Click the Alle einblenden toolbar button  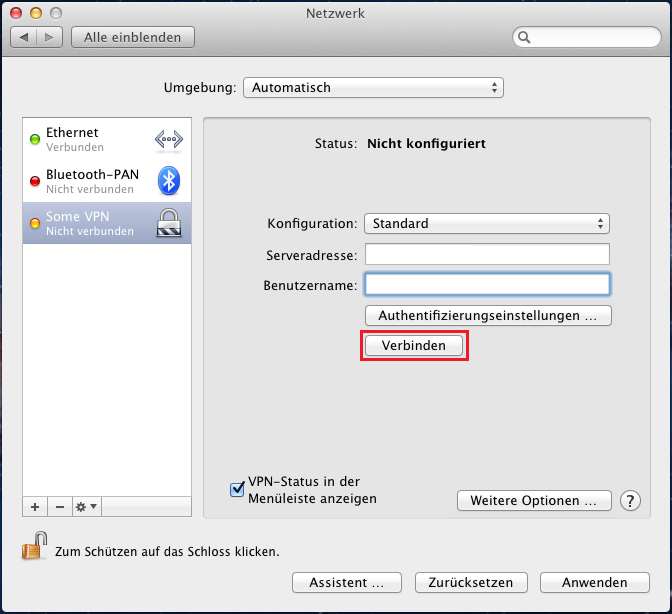click(x=132, y=37)
